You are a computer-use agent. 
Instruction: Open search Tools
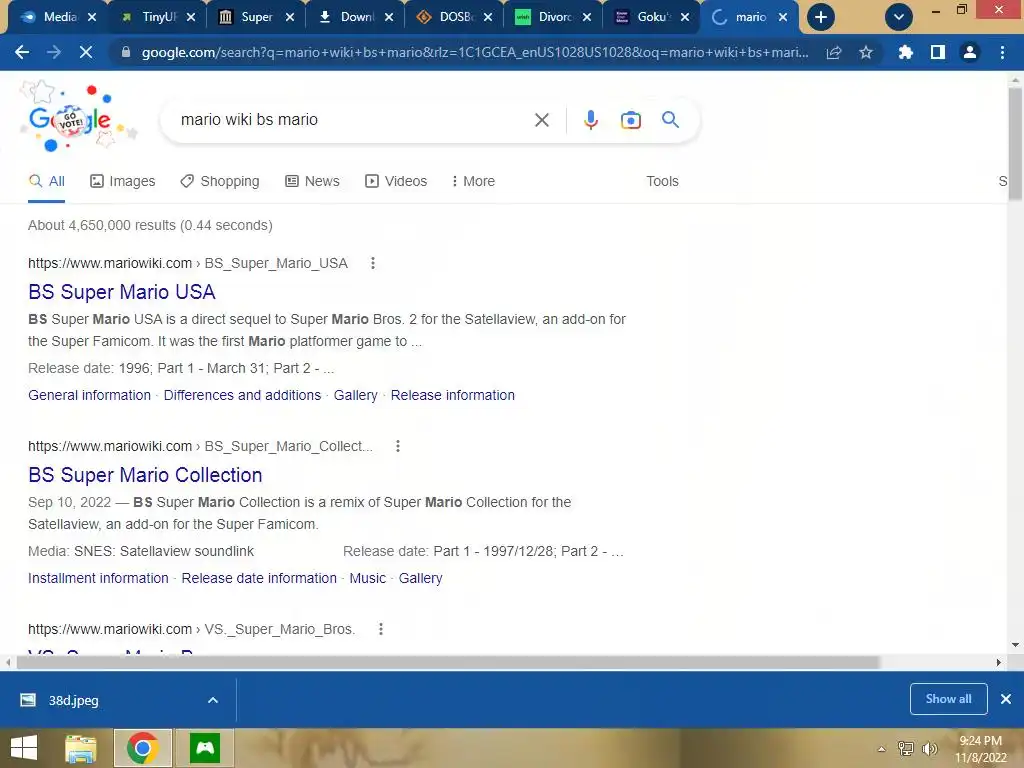click(662, 181)
